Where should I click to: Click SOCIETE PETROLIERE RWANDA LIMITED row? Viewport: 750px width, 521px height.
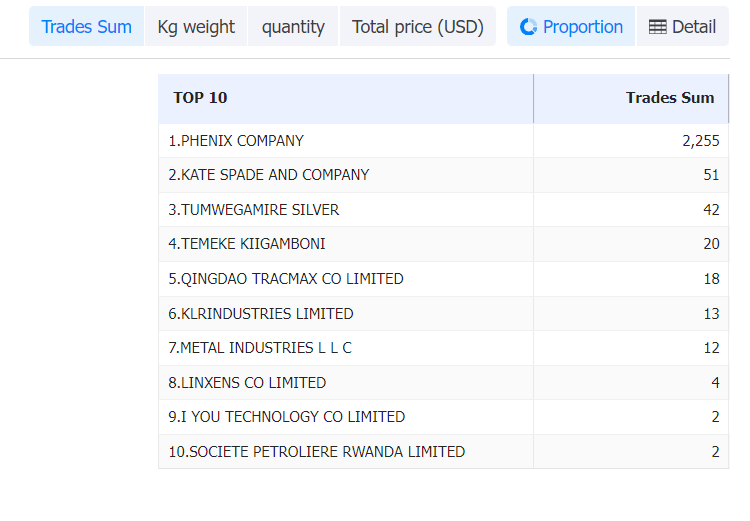317,452
